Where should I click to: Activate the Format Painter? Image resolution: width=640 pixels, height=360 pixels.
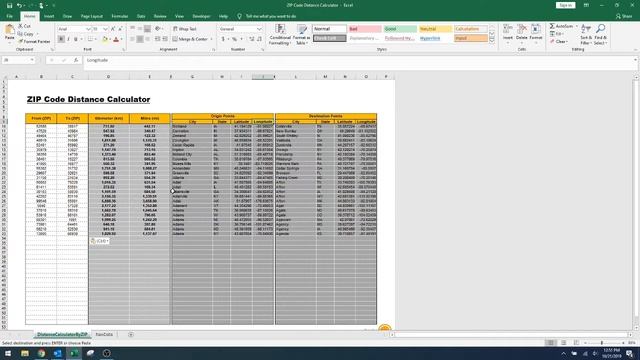point(34,41)
